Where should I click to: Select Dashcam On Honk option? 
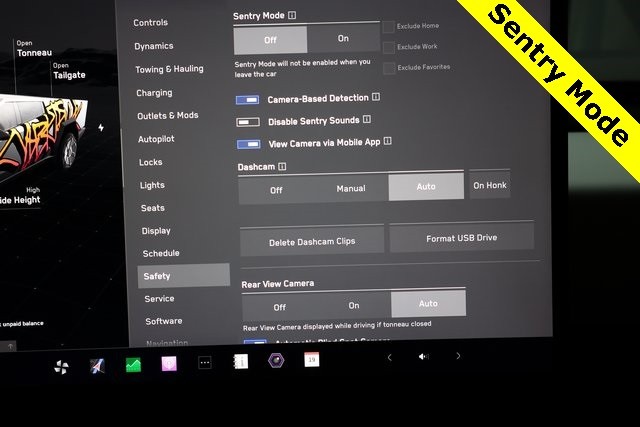(x=490, y=185)
